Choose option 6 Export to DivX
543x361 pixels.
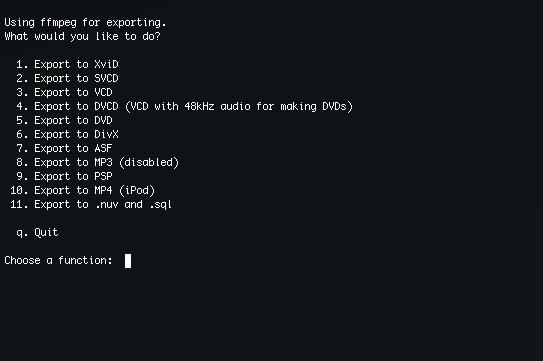68,134
